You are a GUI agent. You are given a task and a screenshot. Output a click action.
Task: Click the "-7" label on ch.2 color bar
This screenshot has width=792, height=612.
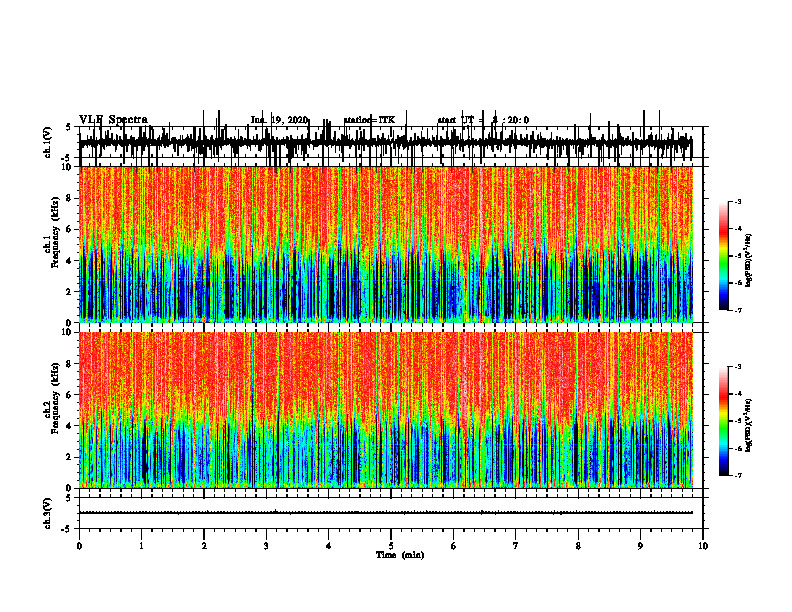coord(738,476)
